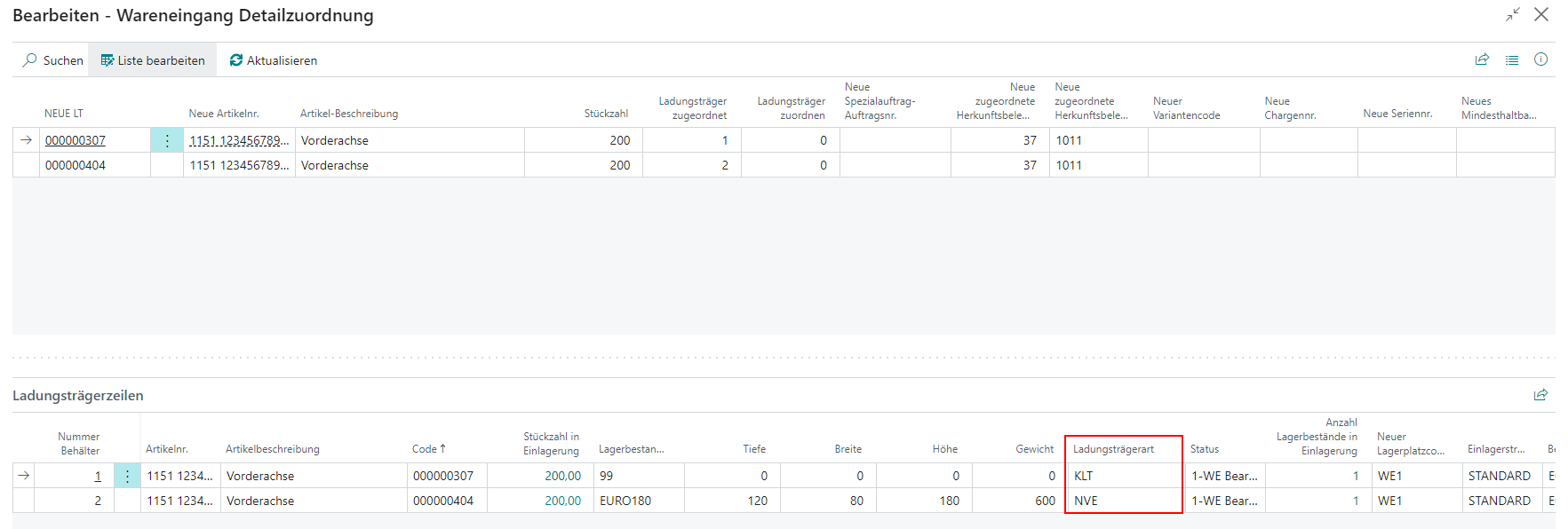Click the KLT Ladungsträgerart cell
Image resolution: width=1568 pixels, height=529 pixels.
[x=1123, y=476]
